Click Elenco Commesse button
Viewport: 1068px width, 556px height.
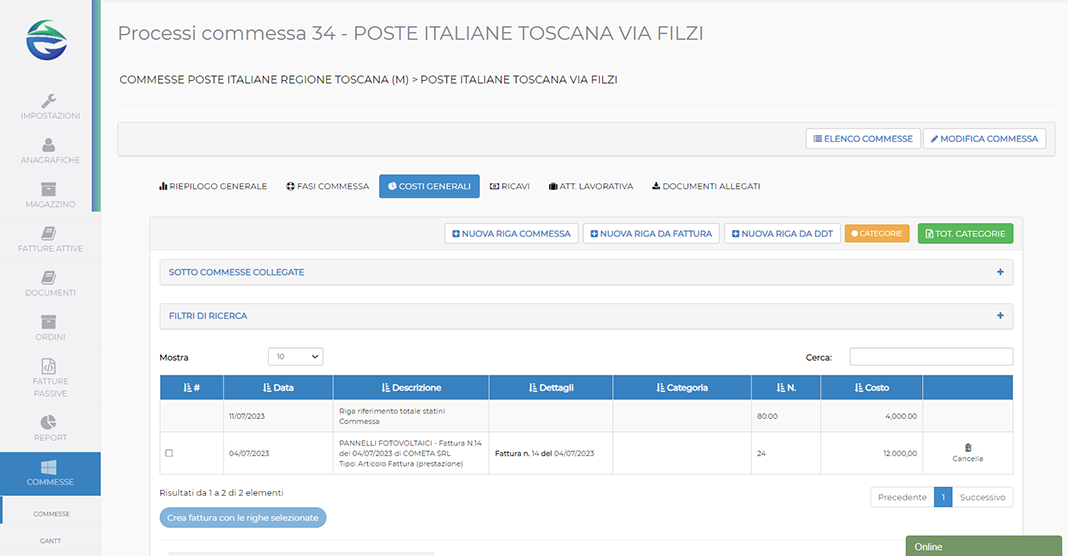point(863,138)
